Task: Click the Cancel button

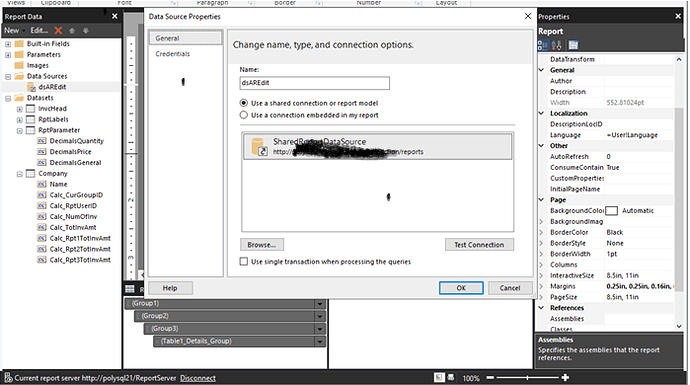Action: [510, 288]
